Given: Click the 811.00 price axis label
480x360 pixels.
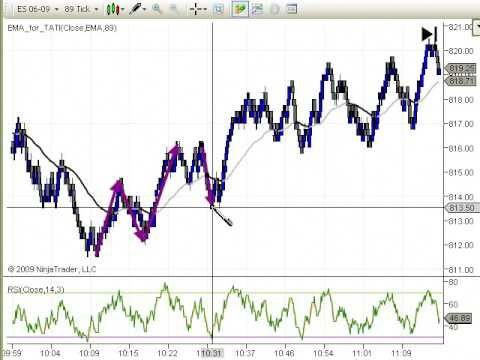Looking at the screenshot, I should pyautogui.click(x=461, y=270).
